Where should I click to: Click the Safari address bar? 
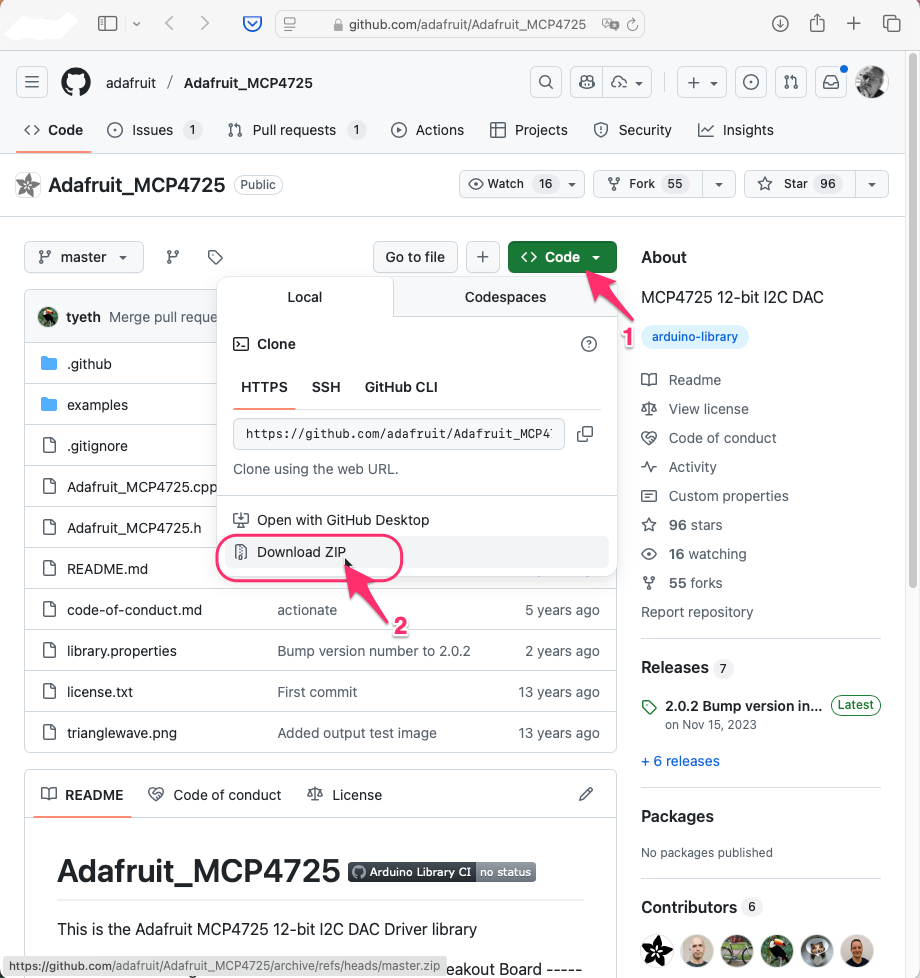460,24
